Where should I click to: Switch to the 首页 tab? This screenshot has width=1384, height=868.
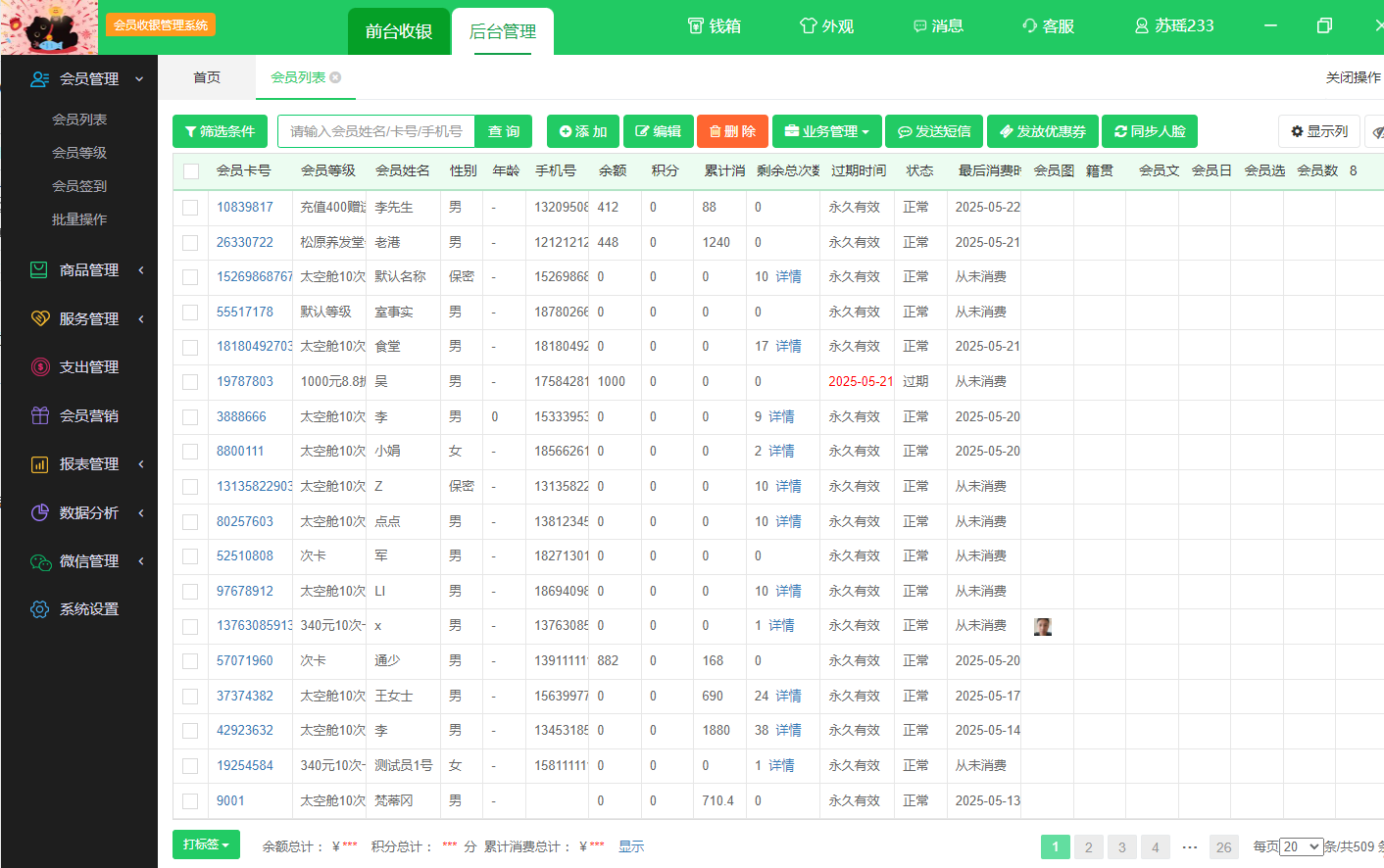(207, 77)
